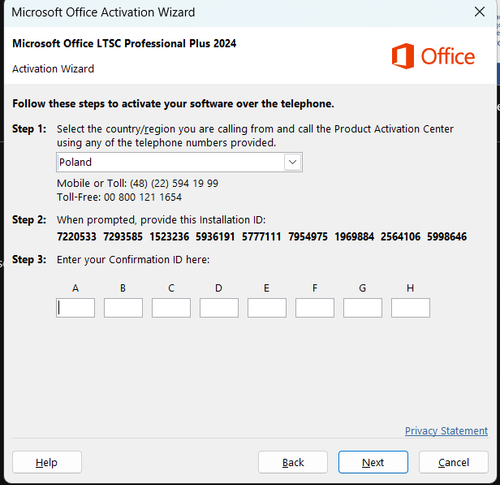Click the Step 2 label
This screenshot has width=500, height=485.
coord(29,220)
